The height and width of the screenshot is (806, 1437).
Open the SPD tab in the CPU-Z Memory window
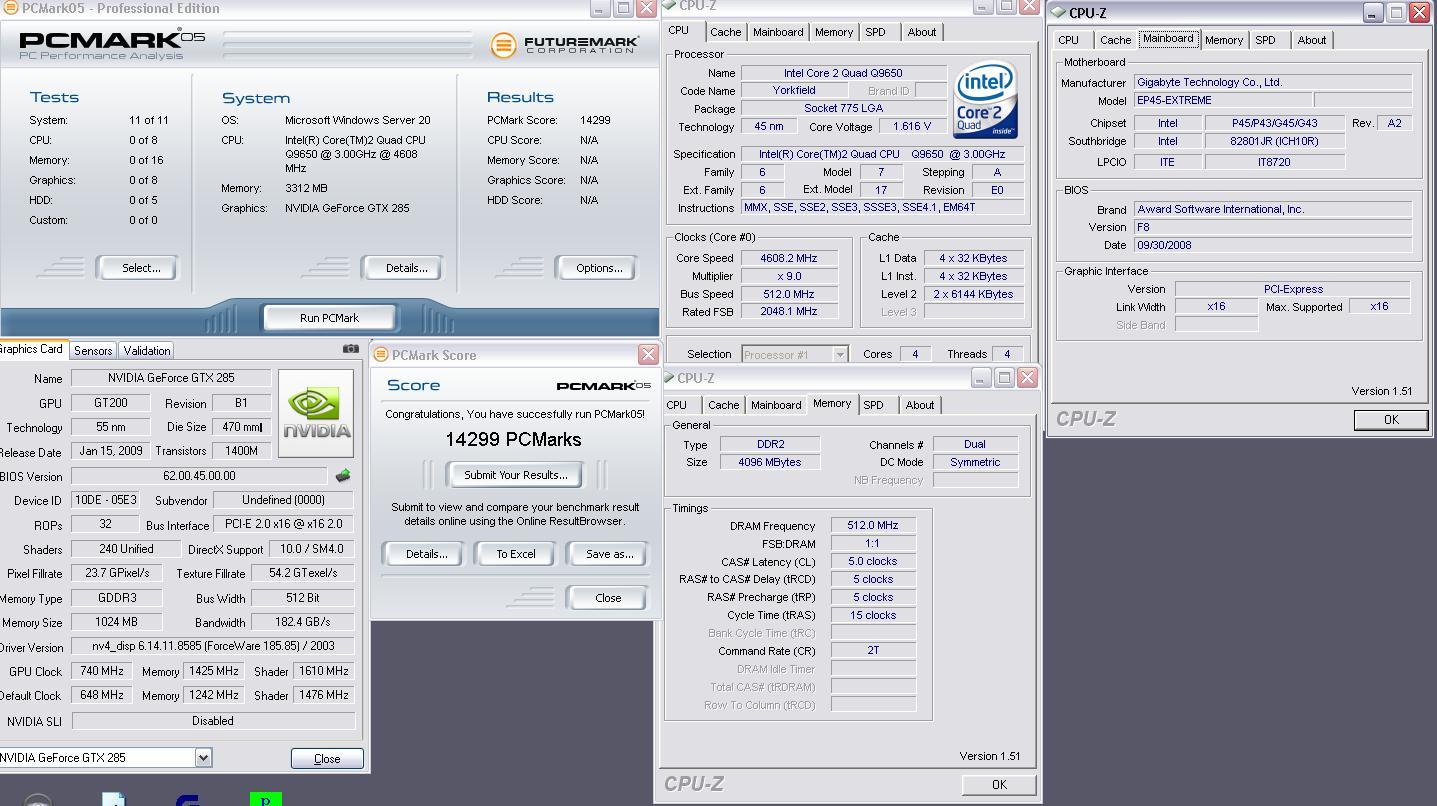(x=873, y=405)
